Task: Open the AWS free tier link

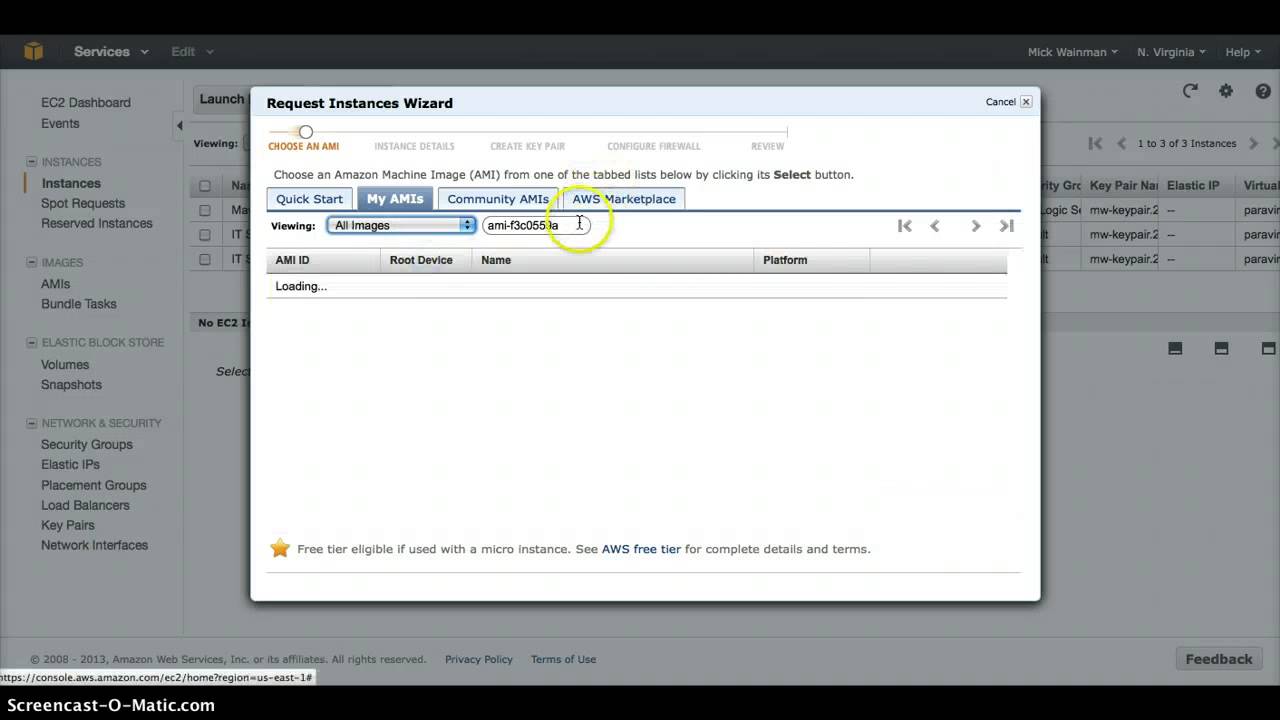Action: pos(641,549)
